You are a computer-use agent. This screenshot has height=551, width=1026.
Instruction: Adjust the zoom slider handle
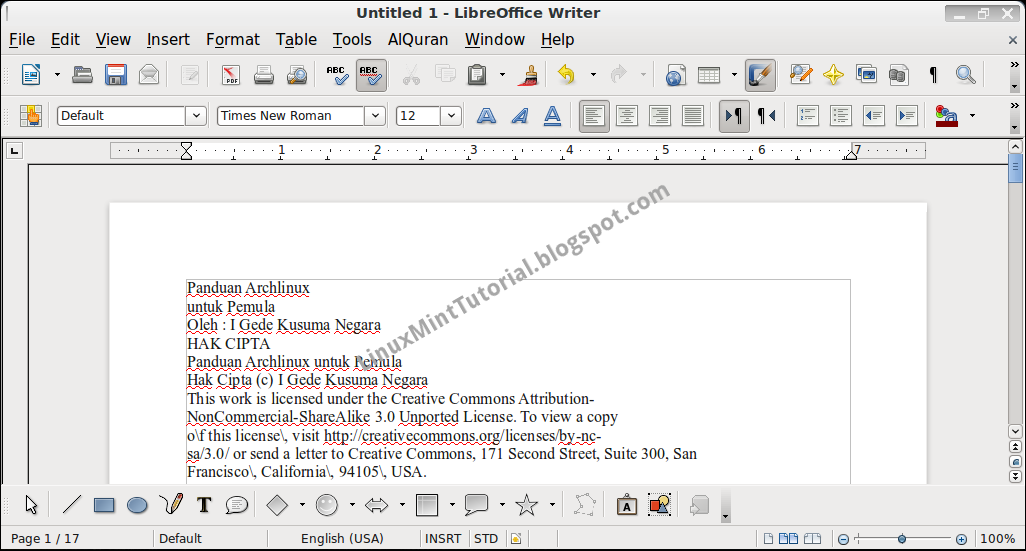[x=902, y=539]
